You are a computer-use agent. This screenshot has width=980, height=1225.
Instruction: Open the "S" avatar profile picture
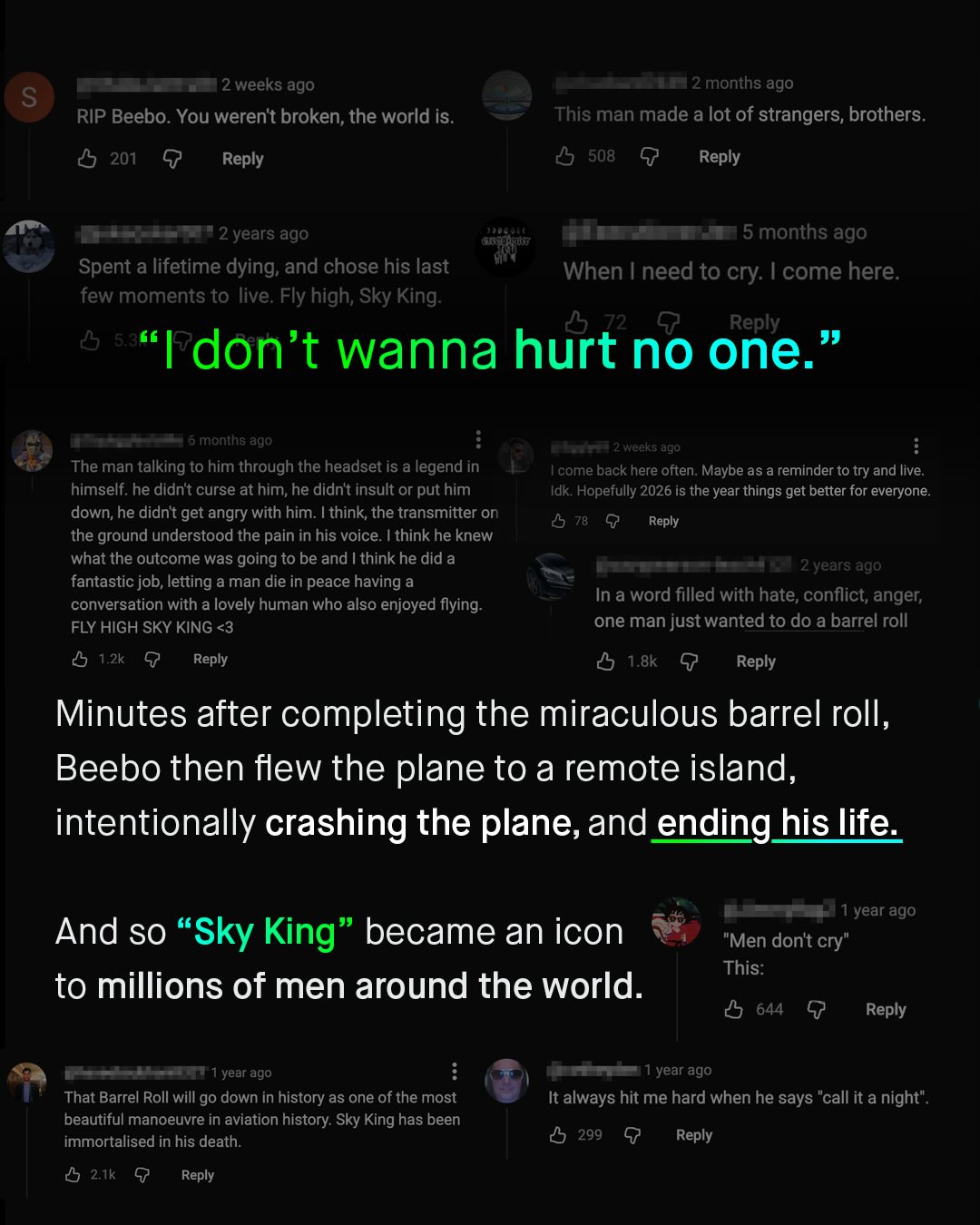click(x=30, y=96)
